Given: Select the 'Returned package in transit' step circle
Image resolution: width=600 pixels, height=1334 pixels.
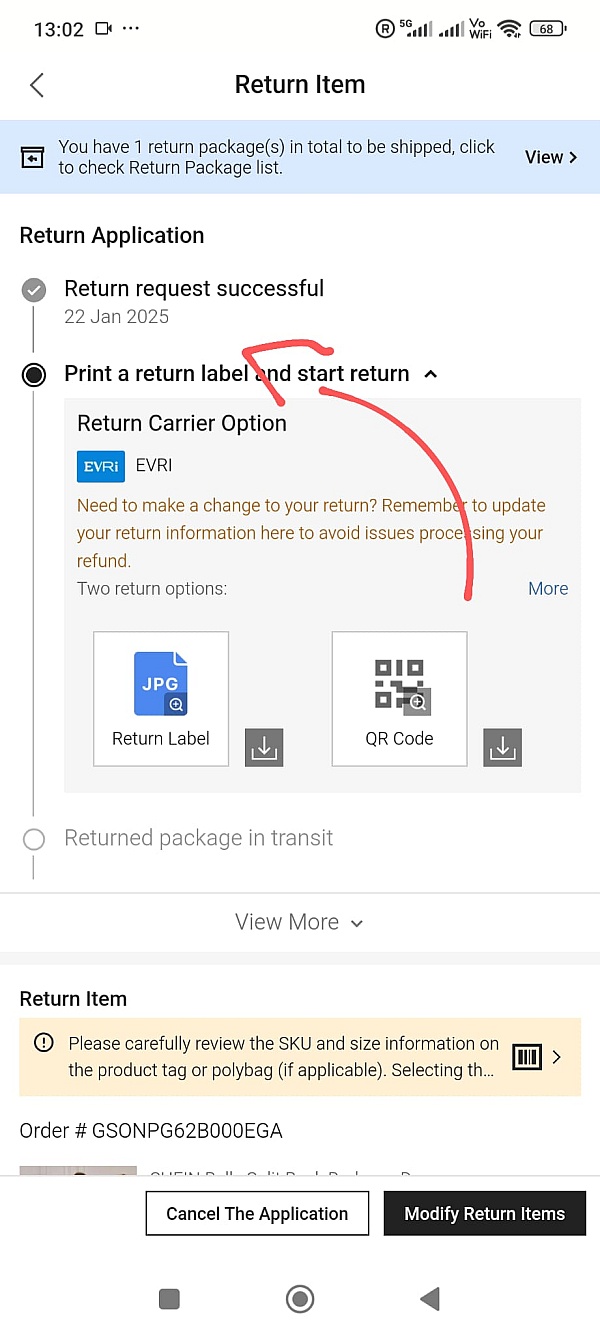Looking at the screenshot, I should pos(34,839).
